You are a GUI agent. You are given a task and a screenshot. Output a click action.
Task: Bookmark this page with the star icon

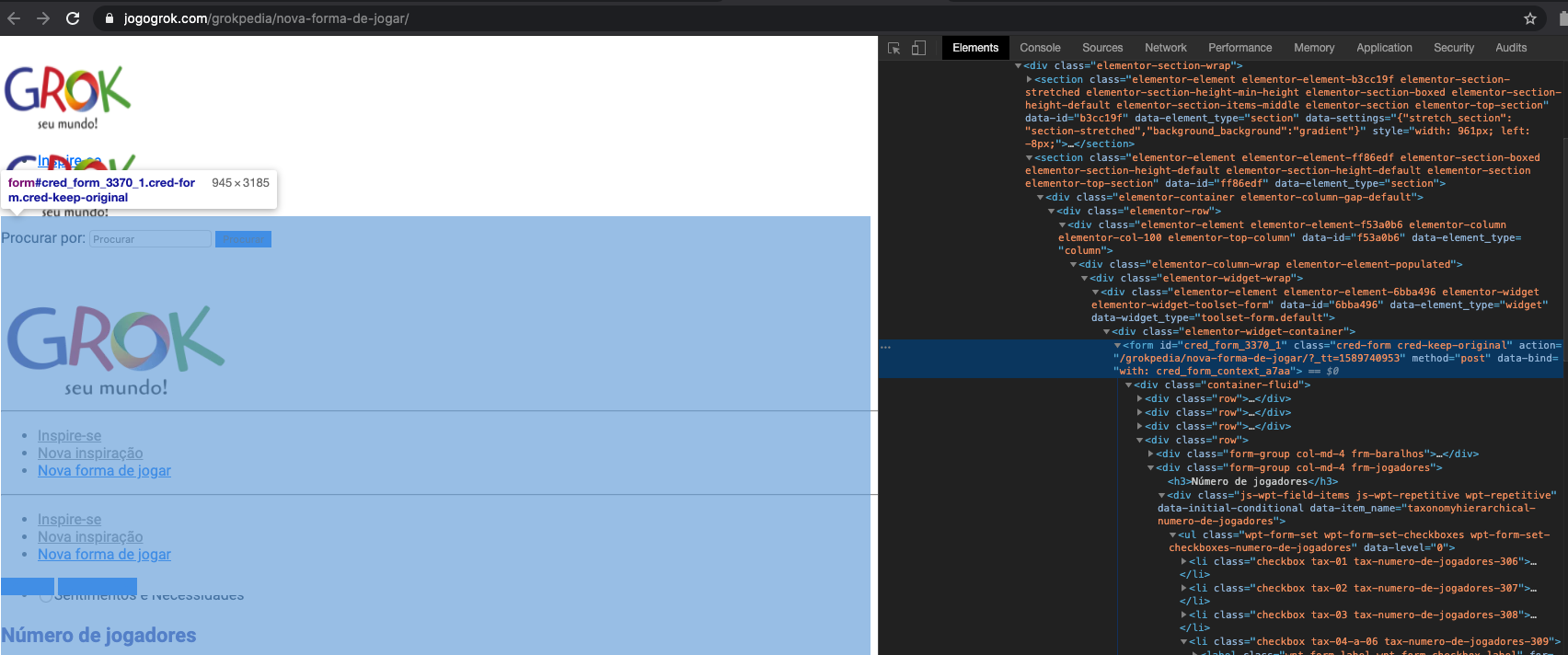[x=1530, y=18]
